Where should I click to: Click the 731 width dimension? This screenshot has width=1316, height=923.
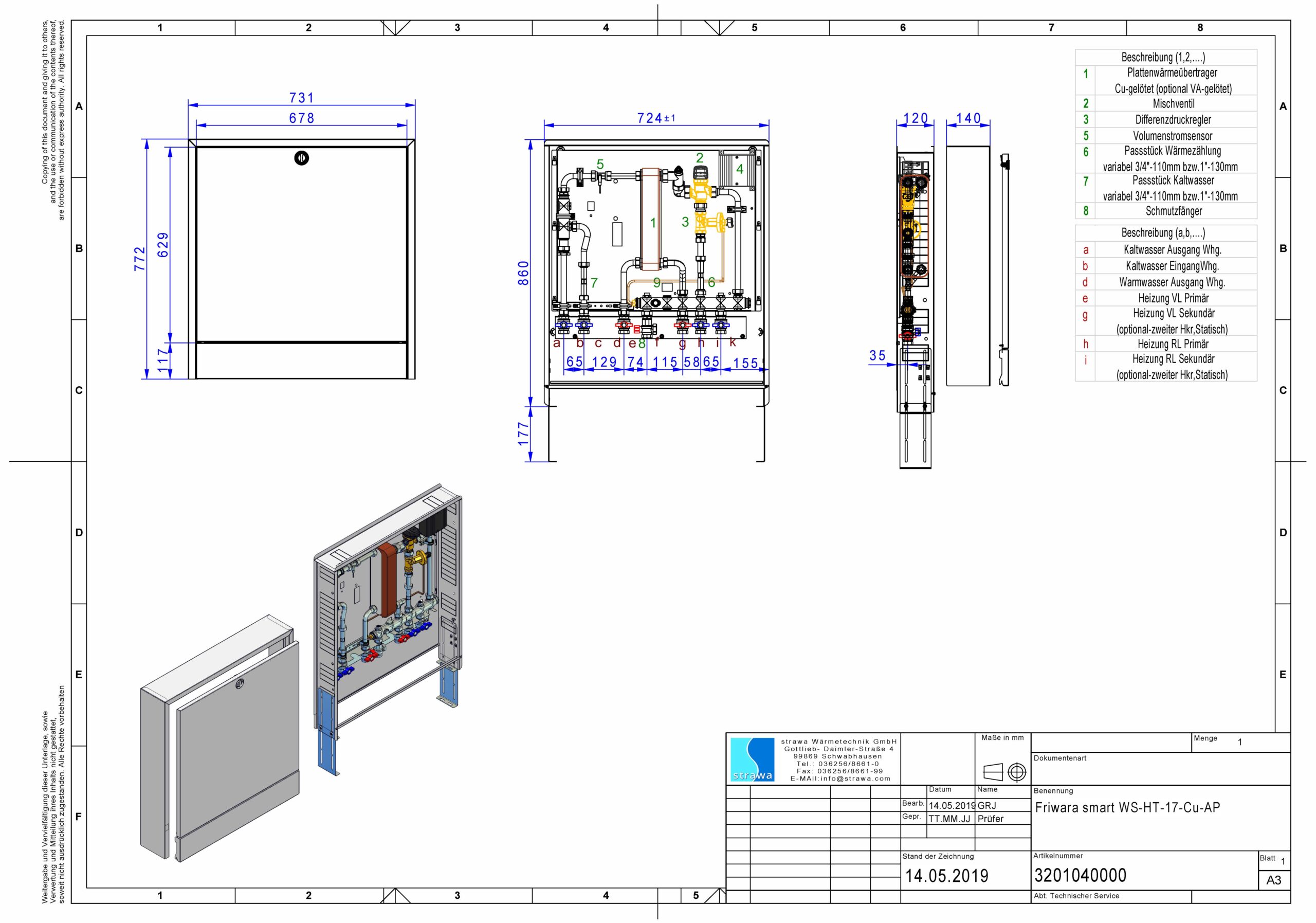click(x=301, y=98)
